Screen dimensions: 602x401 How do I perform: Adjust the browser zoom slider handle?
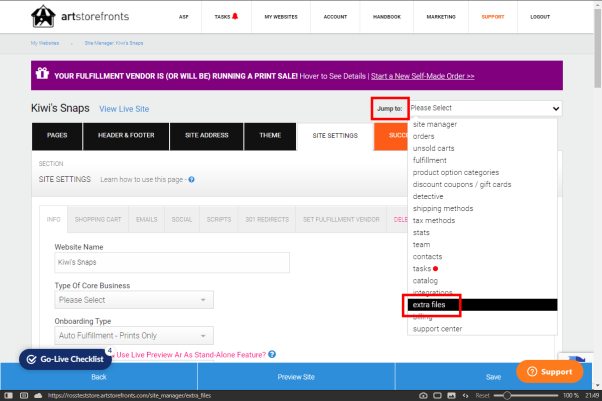click(507, 395)
